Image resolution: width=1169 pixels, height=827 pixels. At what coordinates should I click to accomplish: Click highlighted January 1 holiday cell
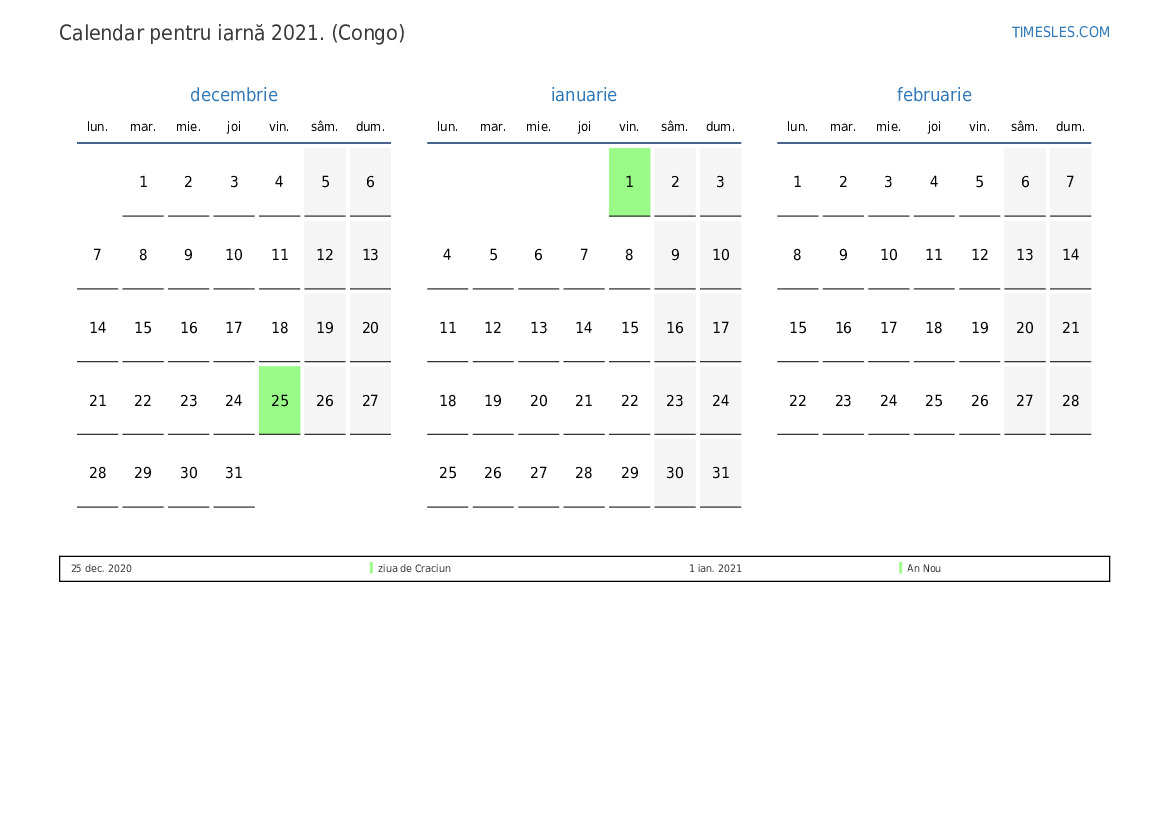click(x=629, y=182)
